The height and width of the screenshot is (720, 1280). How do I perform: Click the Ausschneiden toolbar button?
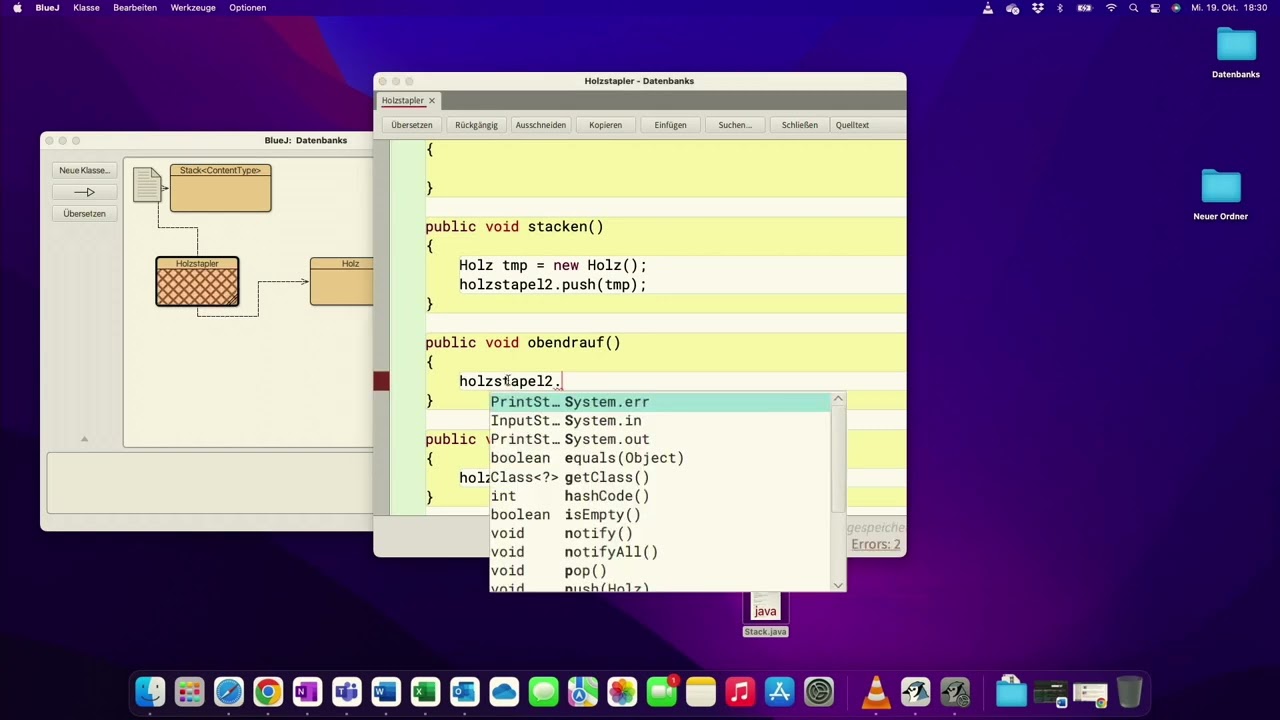[x=541, y=125]
